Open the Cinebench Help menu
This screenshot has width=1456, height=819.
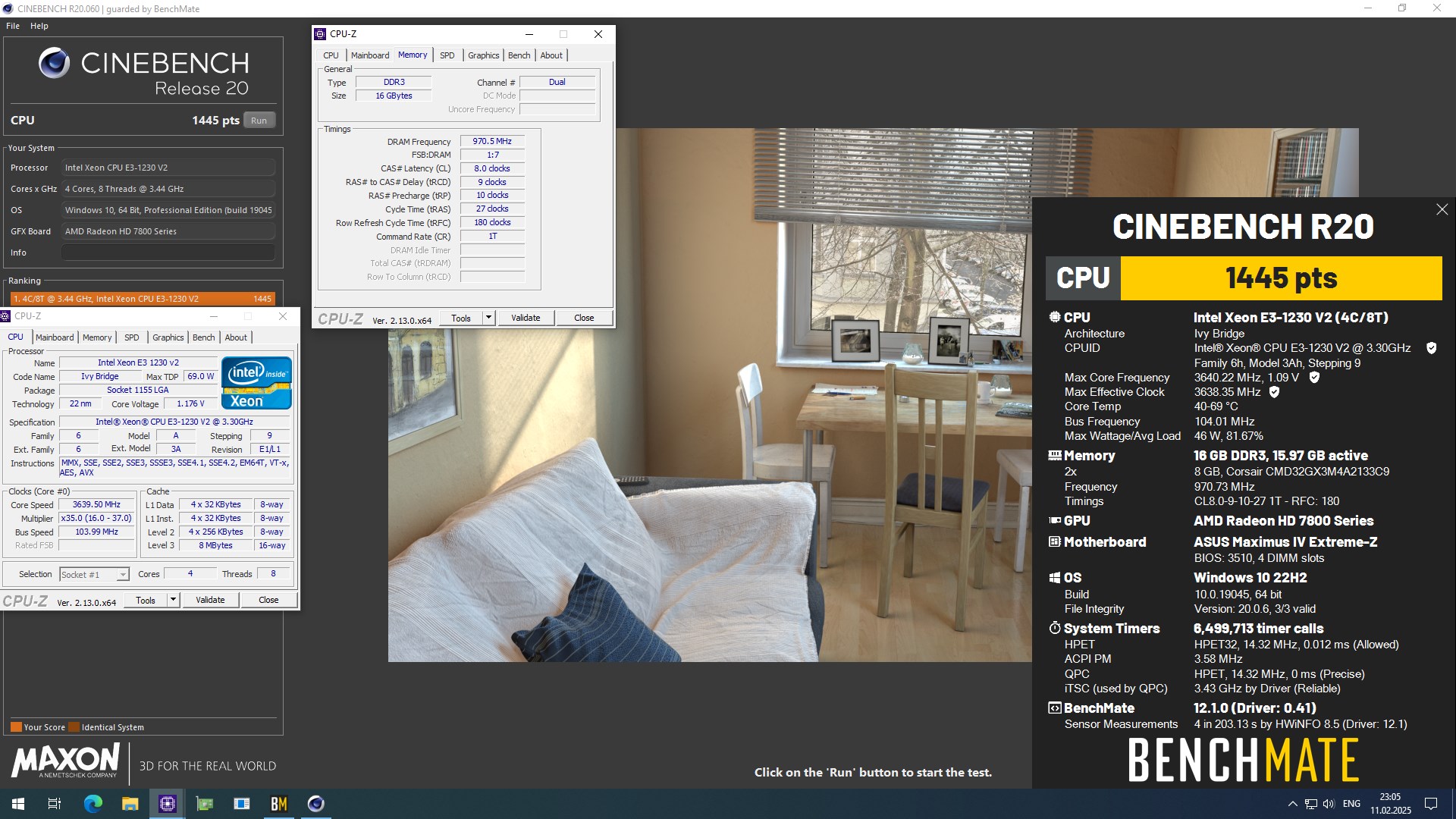39,26
